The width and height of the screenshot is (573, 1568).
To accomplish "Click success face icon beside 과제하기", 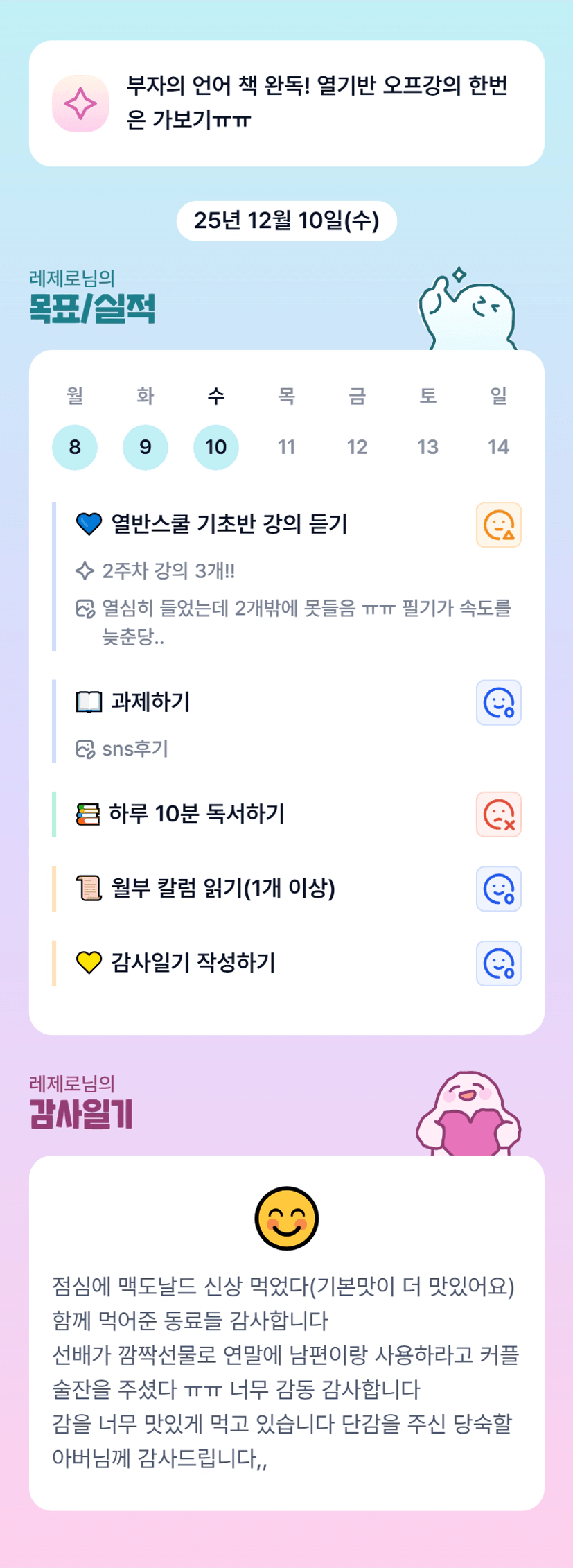I will (498, 702).
